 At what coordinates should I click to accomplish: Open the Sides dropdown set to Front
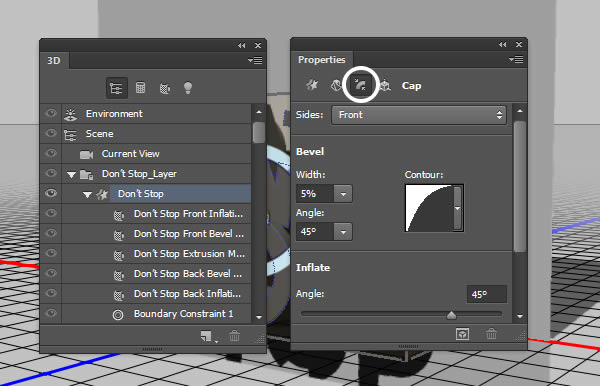coord(419,115)
